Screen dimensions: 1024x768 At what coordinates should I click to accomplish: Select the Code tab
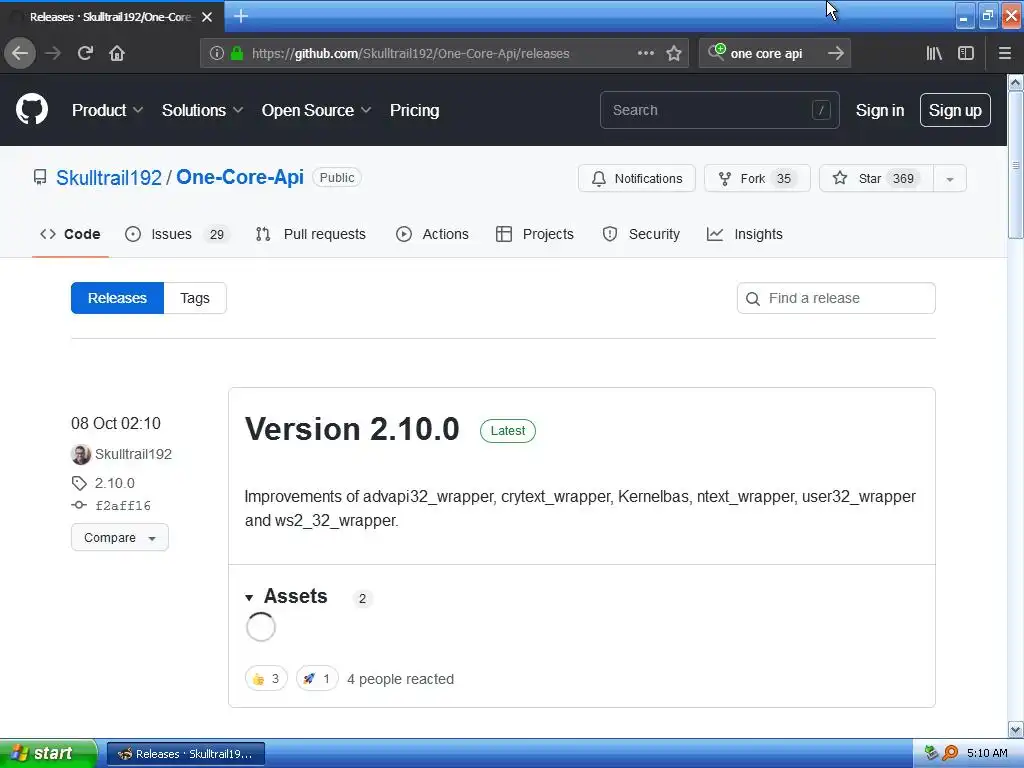click(70, 234)
